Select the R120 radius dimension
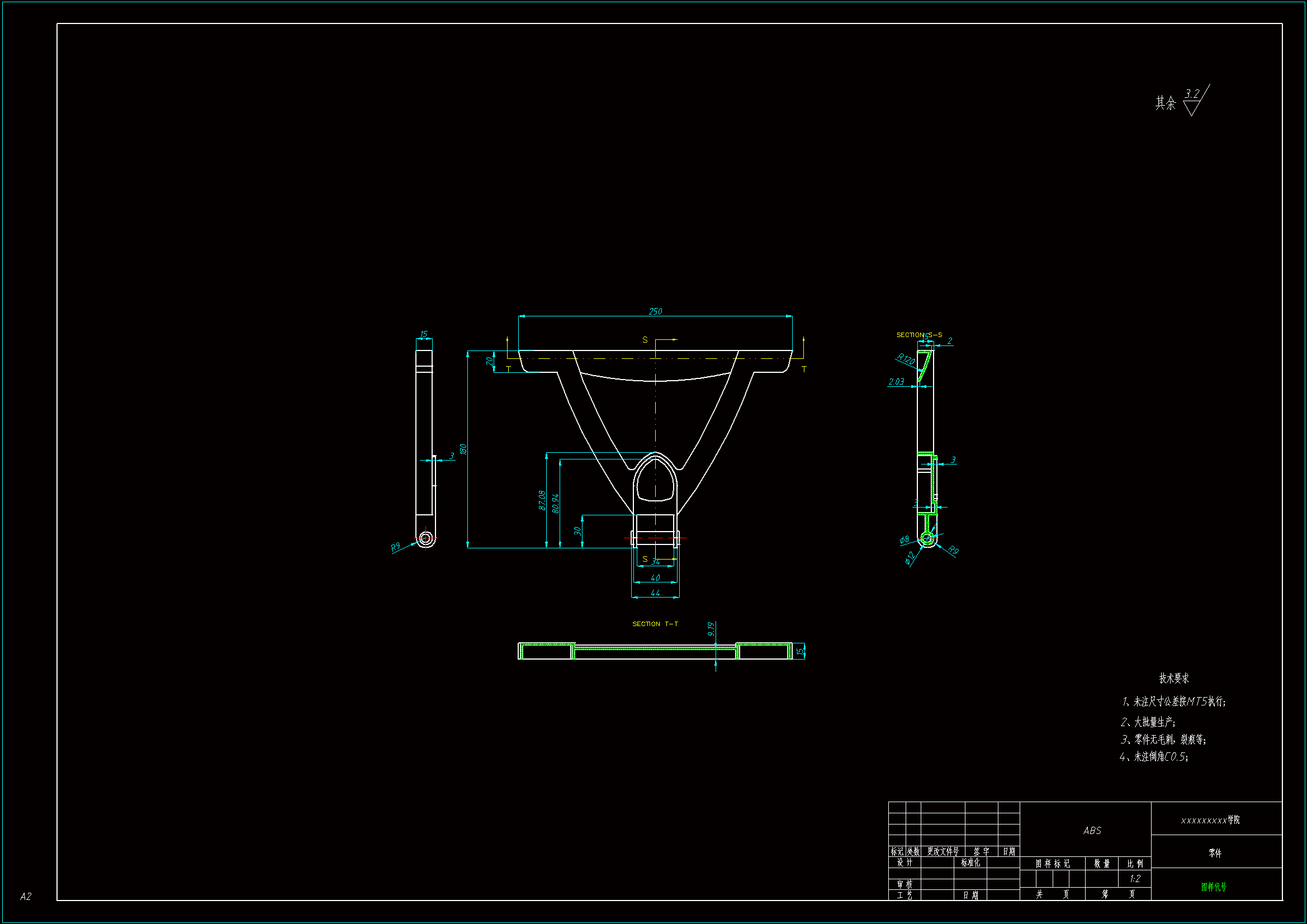 (905, 359)
